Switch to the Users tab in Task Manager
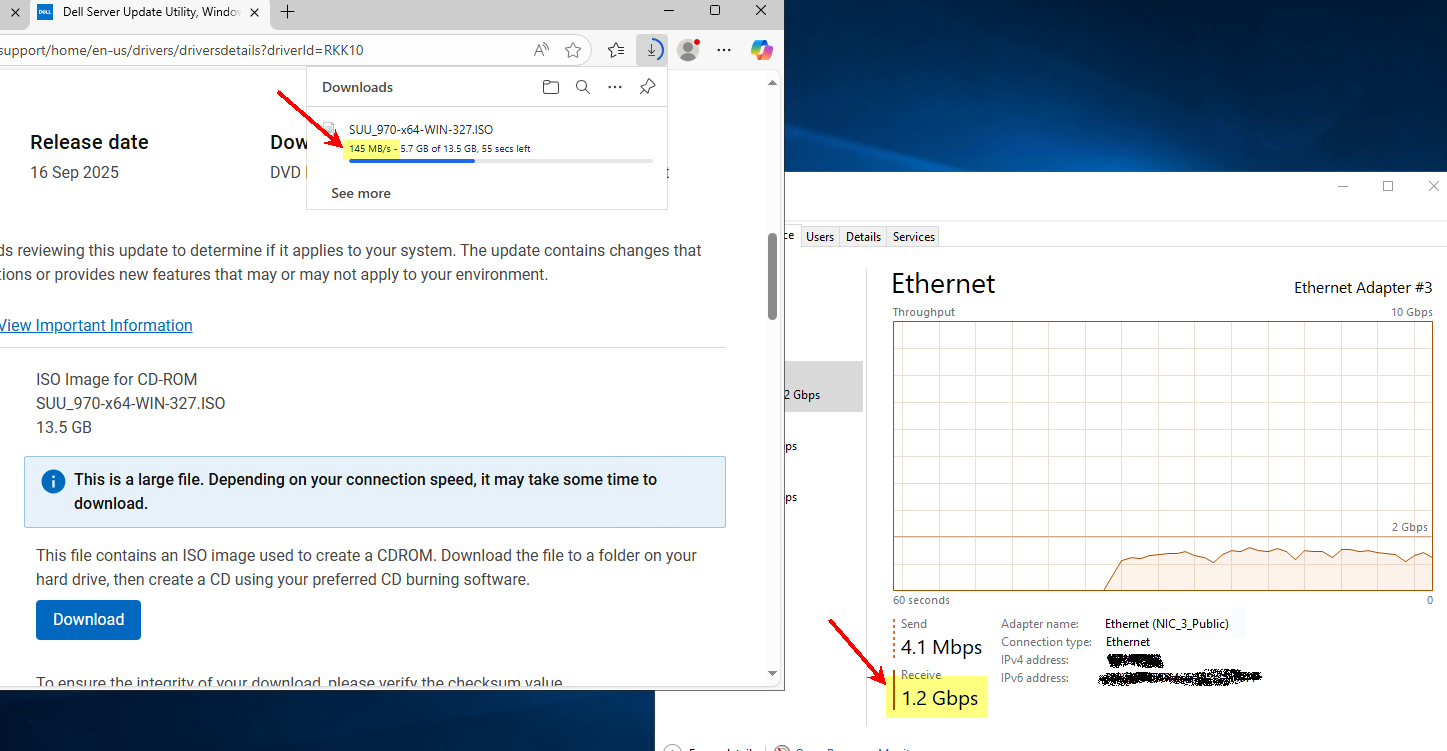Image resolution: width=1447 pixels, height=751 pixels. coord(820,237)
